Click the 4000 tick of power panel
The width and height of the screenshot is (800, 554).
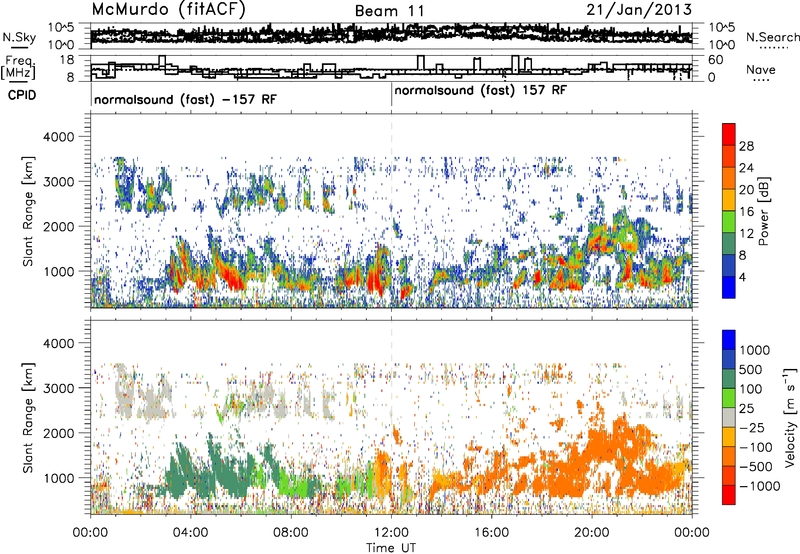(61, 136)
